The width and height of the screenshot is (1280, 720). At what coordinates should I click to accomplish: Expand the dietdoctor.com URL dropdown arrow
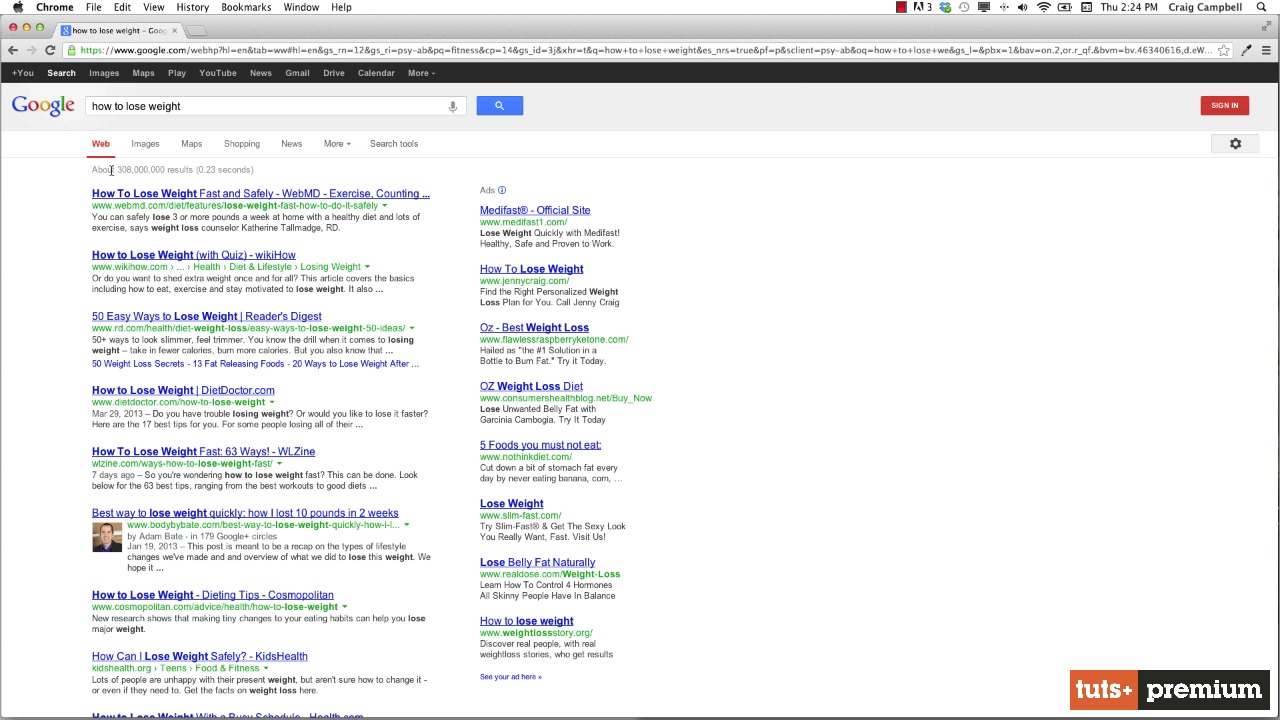pos(271,402)
